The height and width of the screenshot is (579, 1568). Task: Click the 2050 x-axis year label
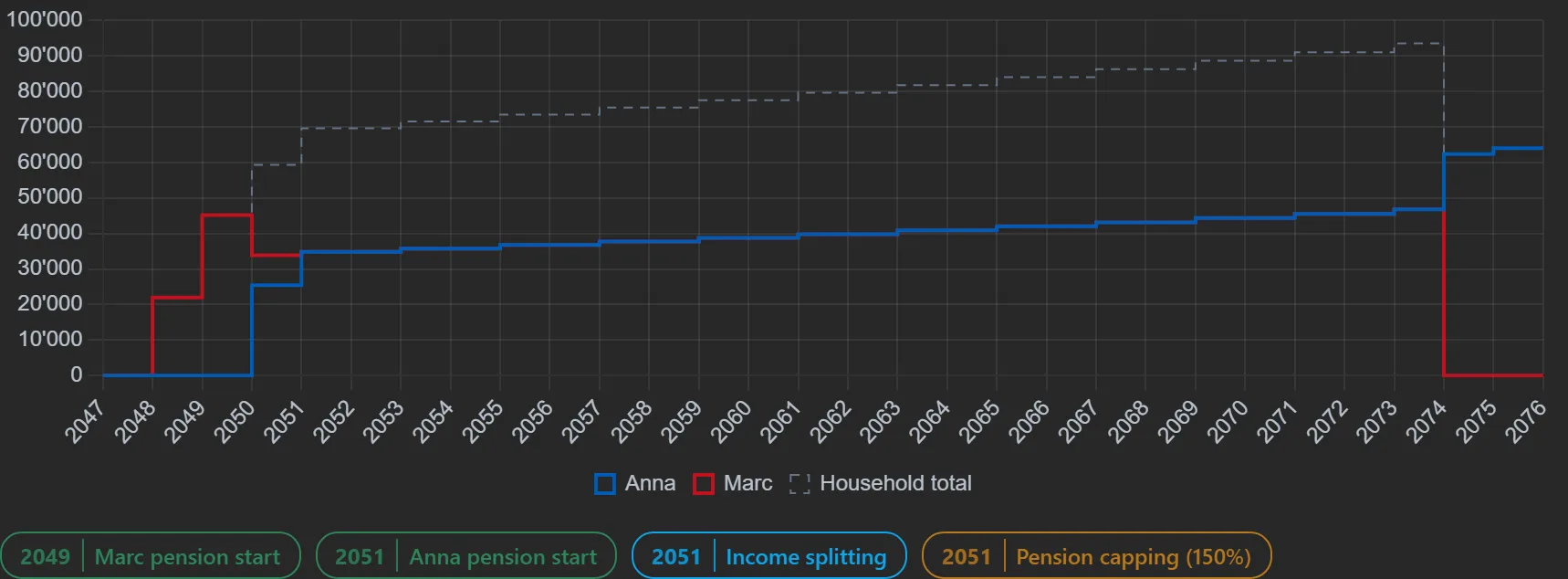[x=234, y=421]
